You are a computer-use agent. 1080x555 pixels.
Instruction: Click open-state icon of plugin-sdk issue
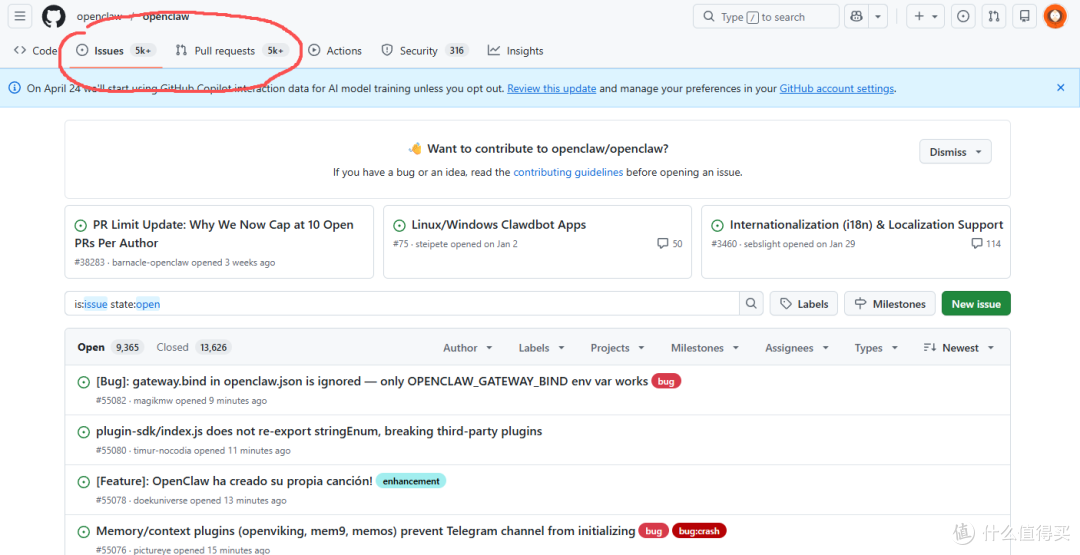(x=83, y=432)
